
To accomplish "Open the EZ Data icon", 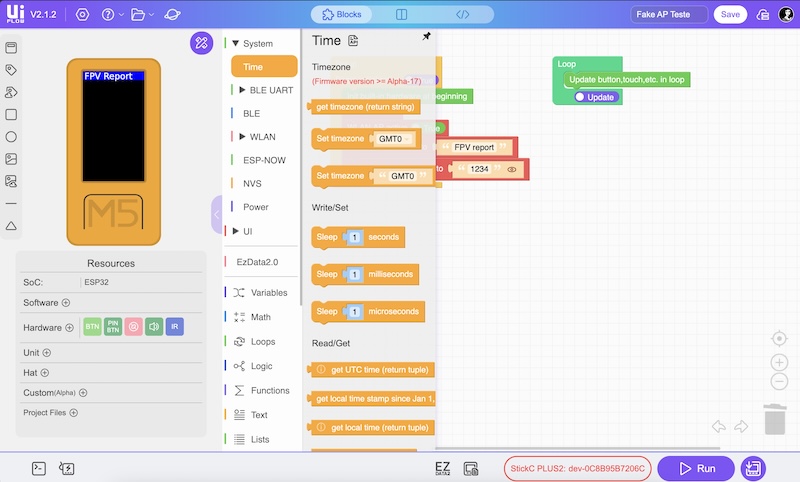I will (x=443, y=467).
